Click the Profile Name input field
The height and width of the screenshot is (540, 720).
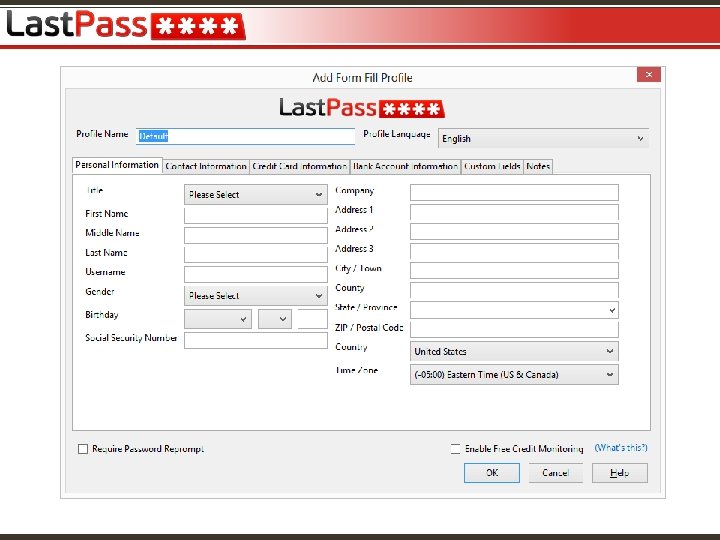tap(245, 136)
